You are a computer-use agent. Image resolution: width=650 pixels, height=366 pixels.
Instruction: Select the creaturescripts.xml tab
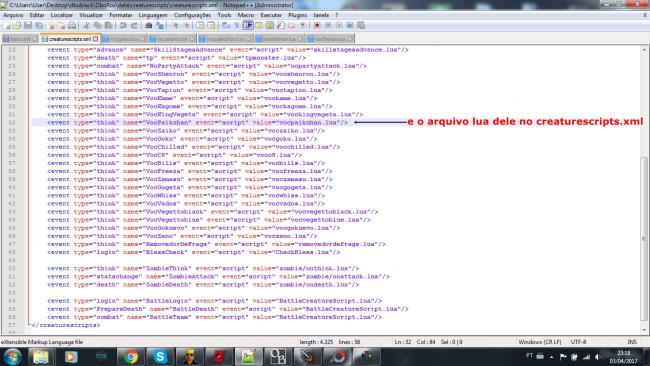coord(70,39)
